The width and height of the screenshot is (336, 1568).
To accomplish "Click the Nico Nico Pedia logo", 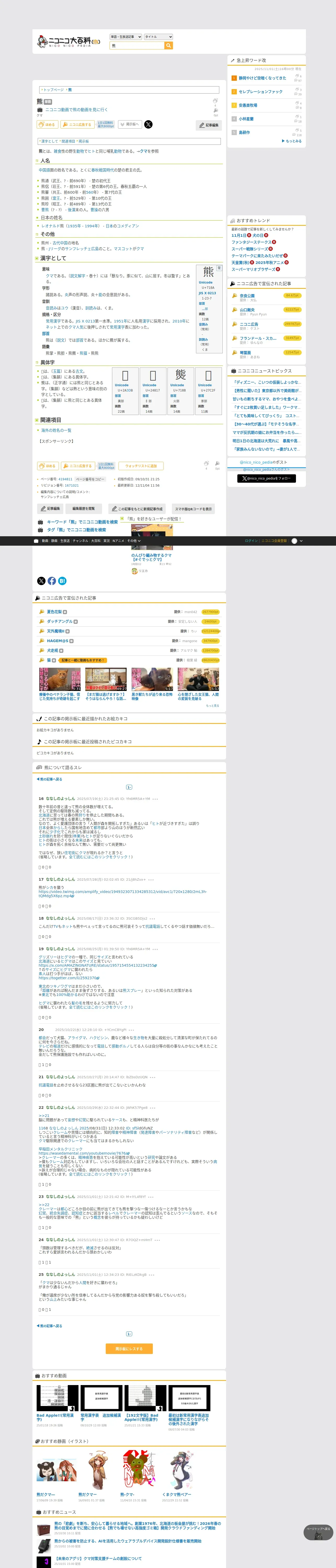I will tap(68, 41).
